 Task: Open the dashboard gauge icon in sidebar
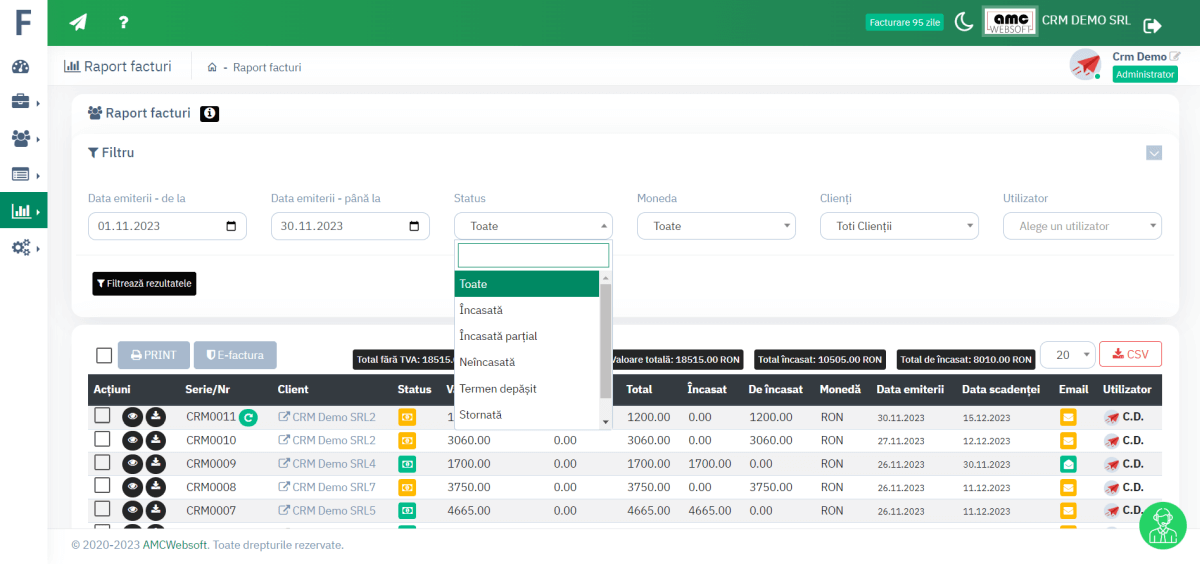[x=21, y=67]
